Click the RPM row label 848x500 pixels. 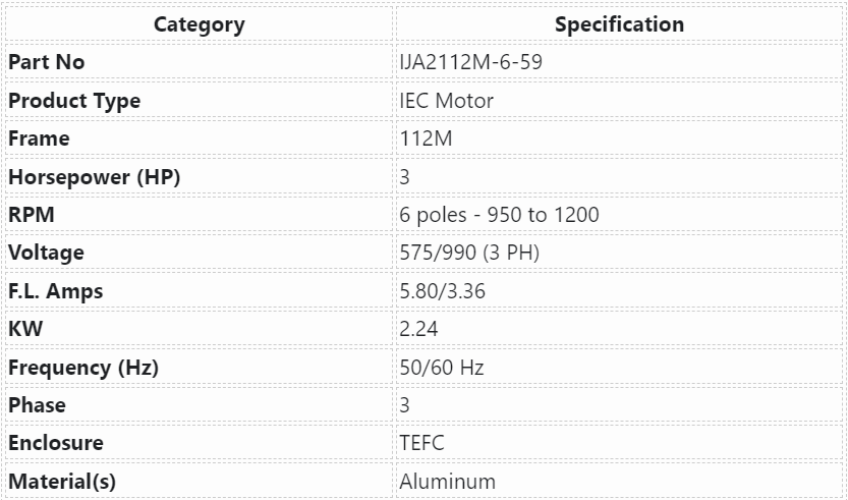point(30,215)
